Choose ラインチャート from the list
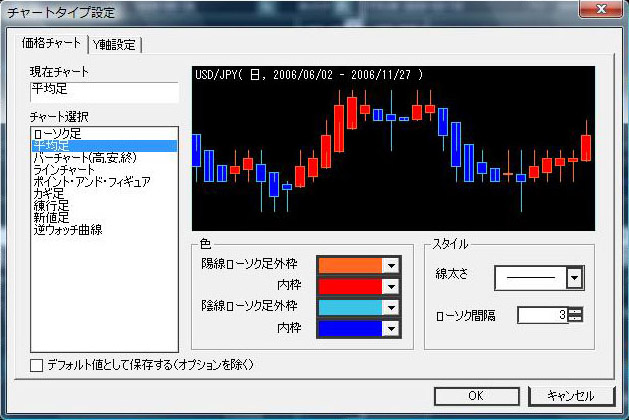This screenshot has width=629, height=420. [x=104, y=170]
